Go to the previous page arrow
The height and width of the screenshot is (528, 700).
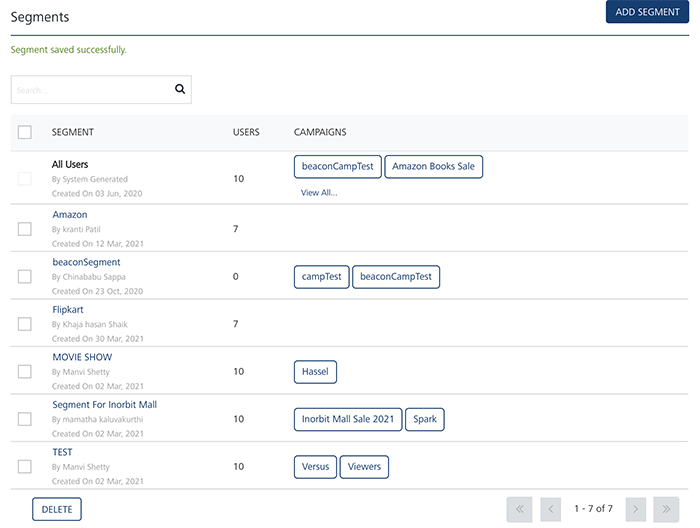pos(550,509)
